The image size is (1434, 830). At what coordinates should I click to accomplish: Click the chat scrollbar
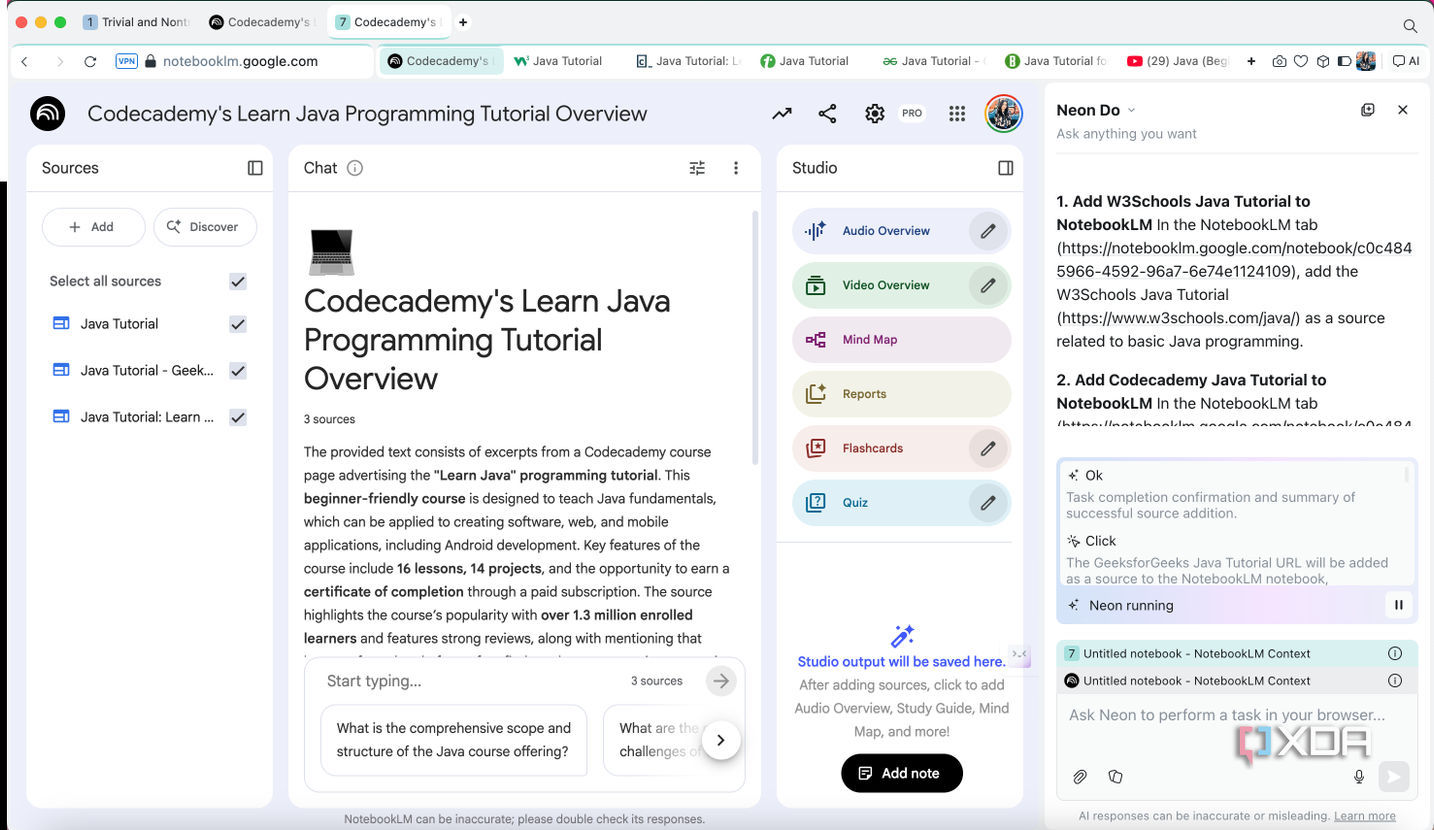tap(755, 337)
